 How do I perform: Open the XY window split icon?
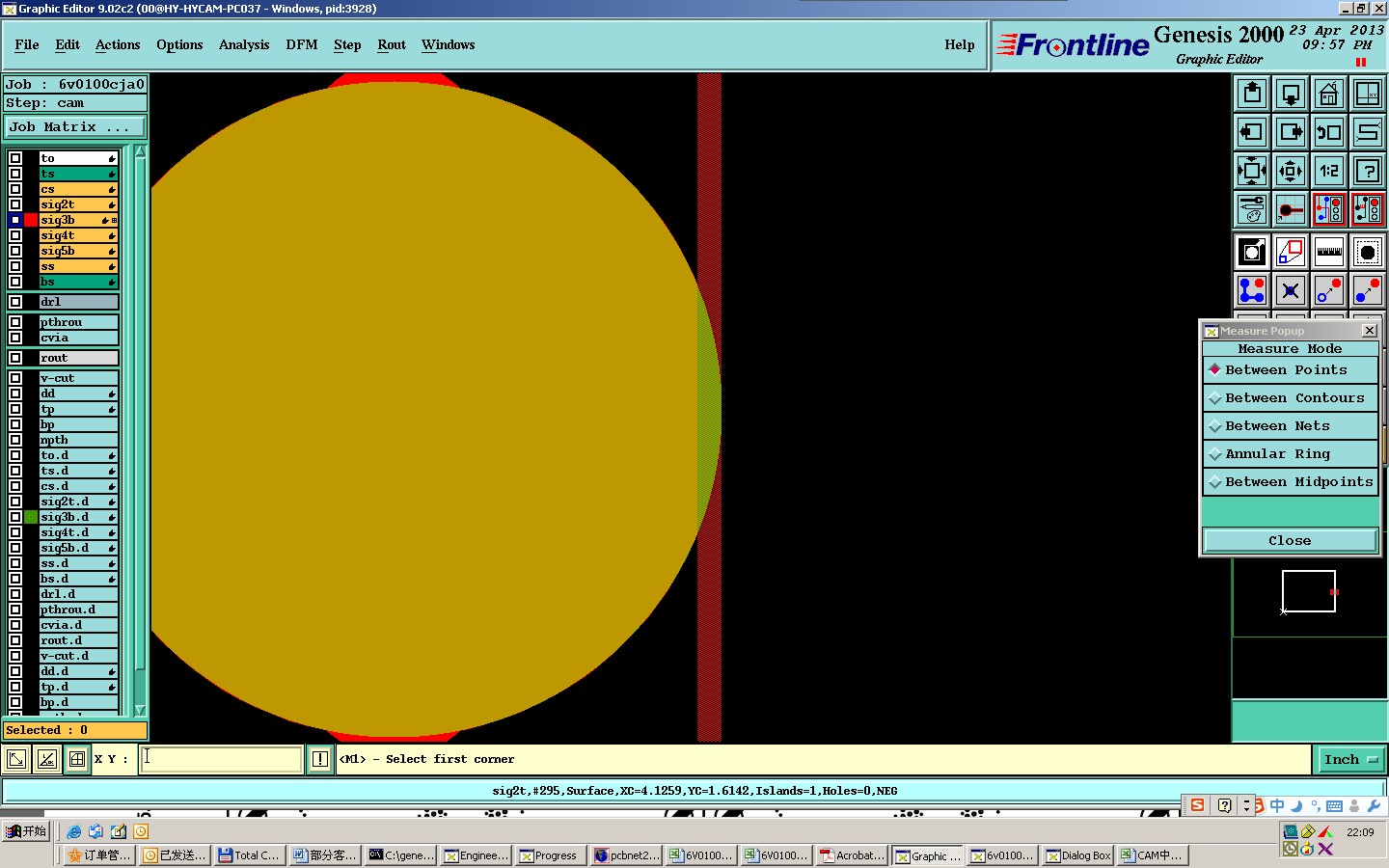[x=1368, y=94]
